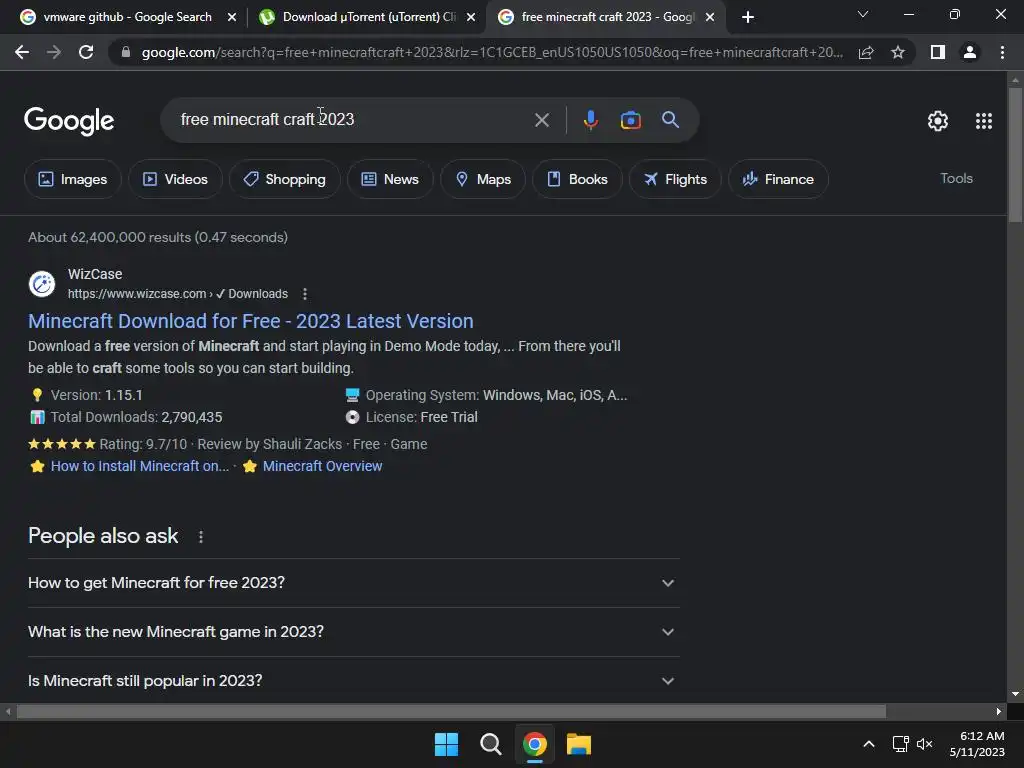Click the network tray icon
The height and width of the screenshot is (768, 1024).
901,744
